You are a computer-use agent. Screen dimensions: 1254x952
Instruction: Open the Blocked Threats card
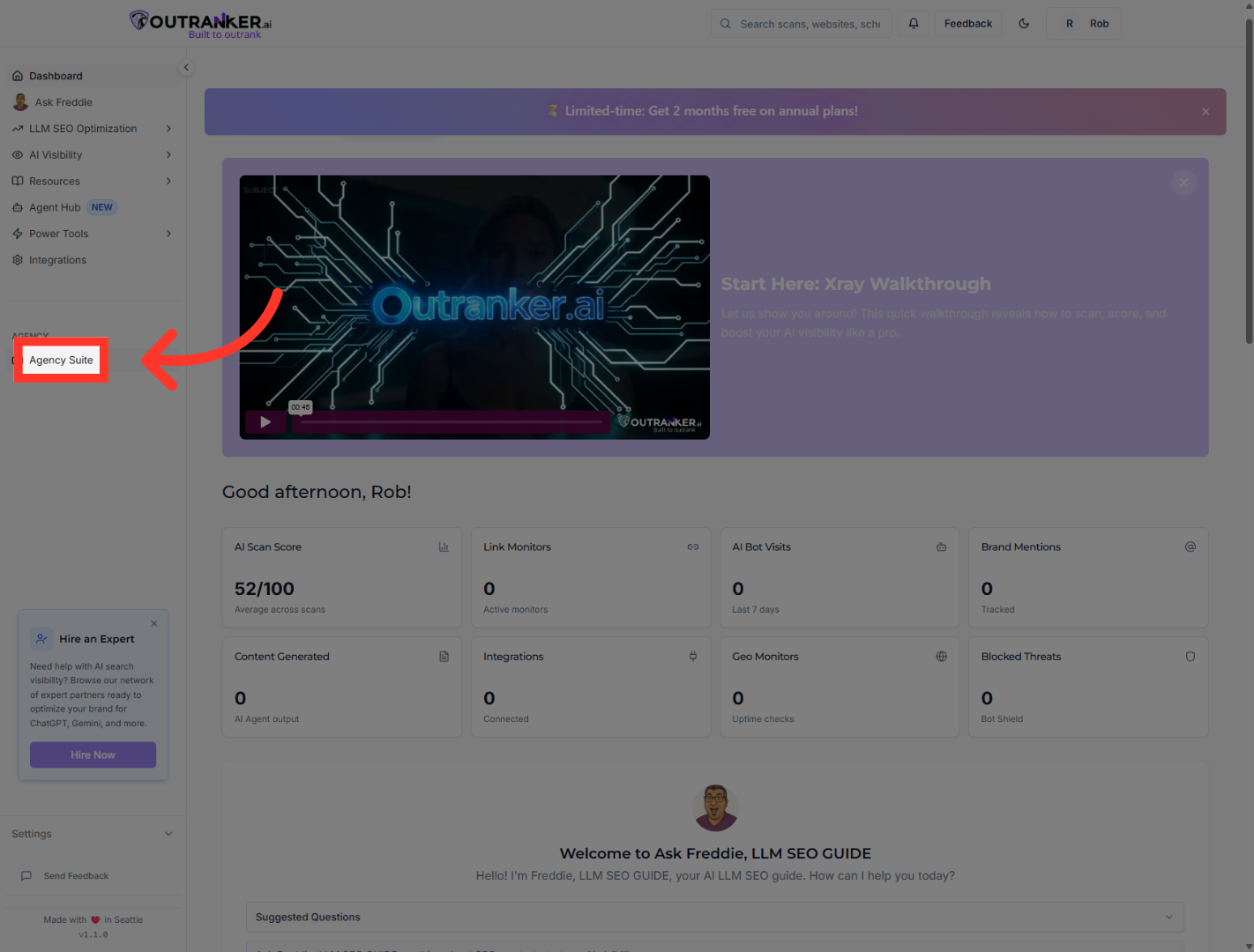1088,688
